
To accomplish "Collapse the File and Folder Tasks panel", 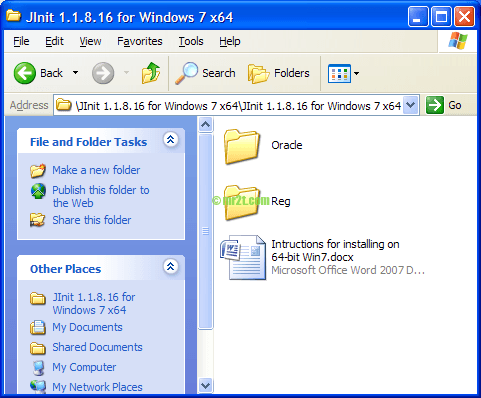I will (171, 139).
